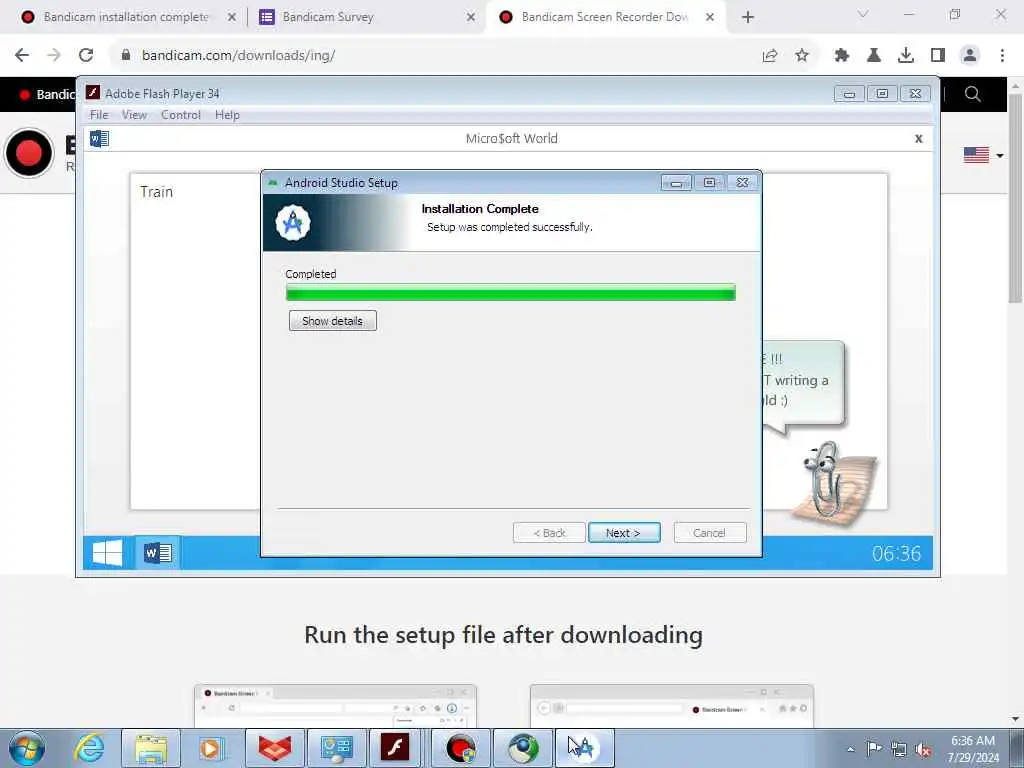The image size is (1024, 768).
Task: Open File menu in Adobe Flash Player
Action: pos(99,115)
